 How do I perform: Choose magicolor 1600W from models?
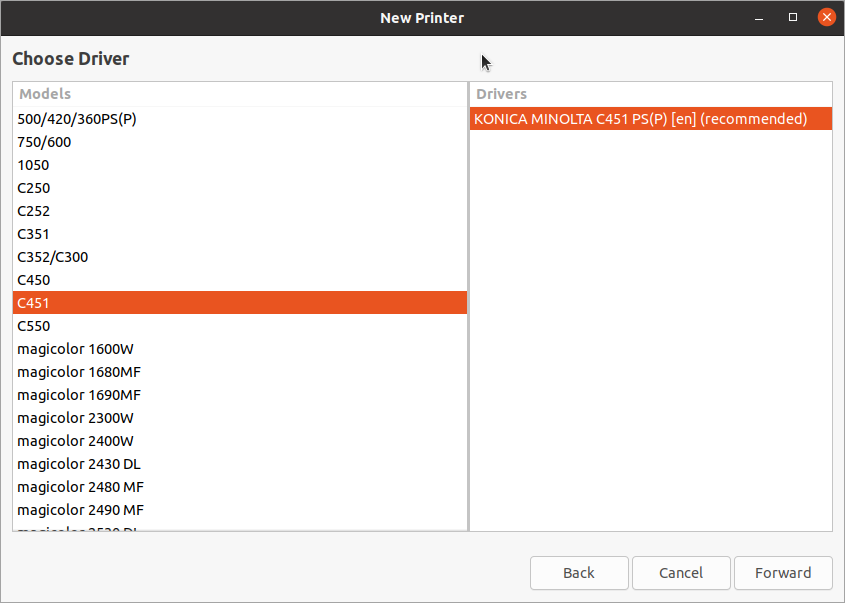click(x=75, y=349)
